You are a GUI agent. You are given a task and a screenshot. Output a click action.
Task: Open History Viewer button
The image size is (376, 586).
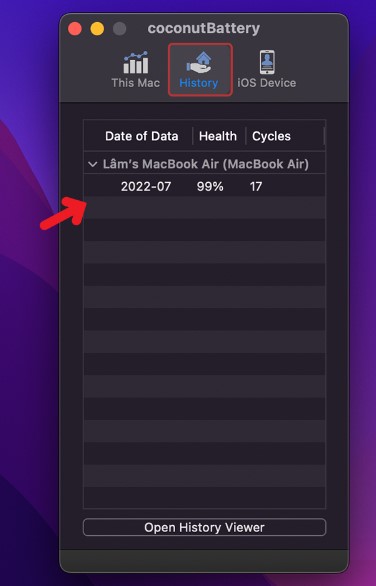pos(204,527)
